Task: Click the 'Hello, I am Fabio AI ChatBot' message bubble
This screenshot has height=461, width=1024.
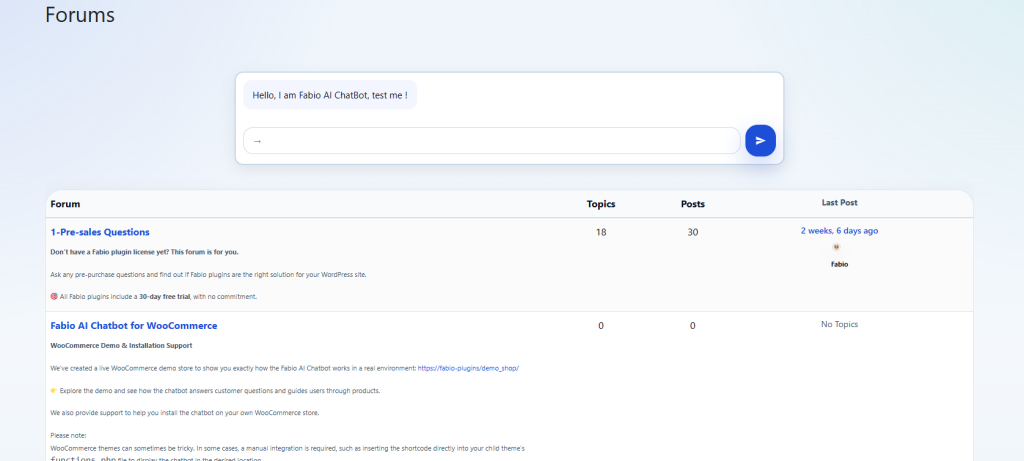Action: pos(330,95)
